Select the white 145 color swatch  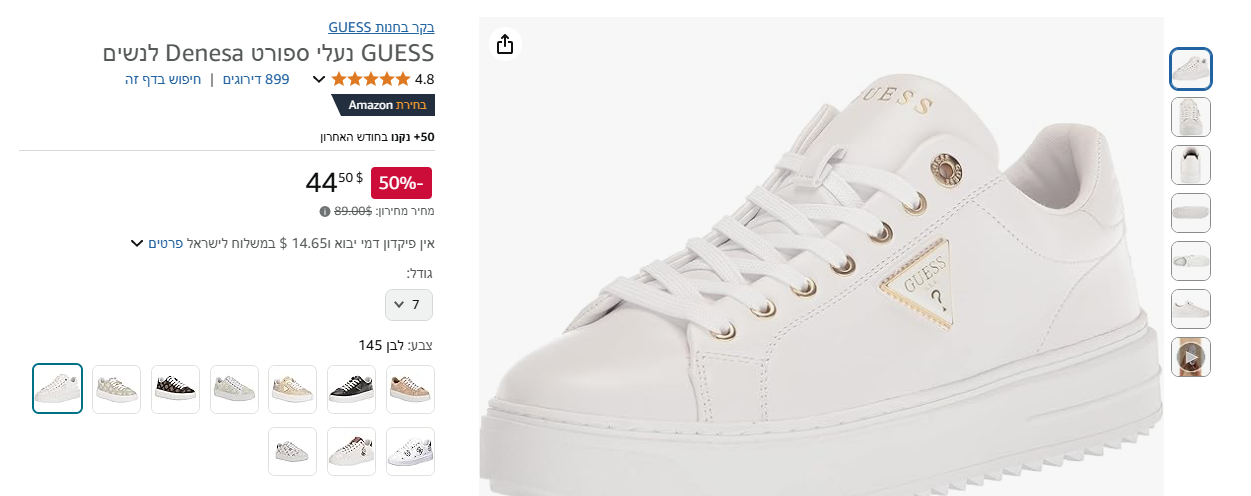coord(57,389)
